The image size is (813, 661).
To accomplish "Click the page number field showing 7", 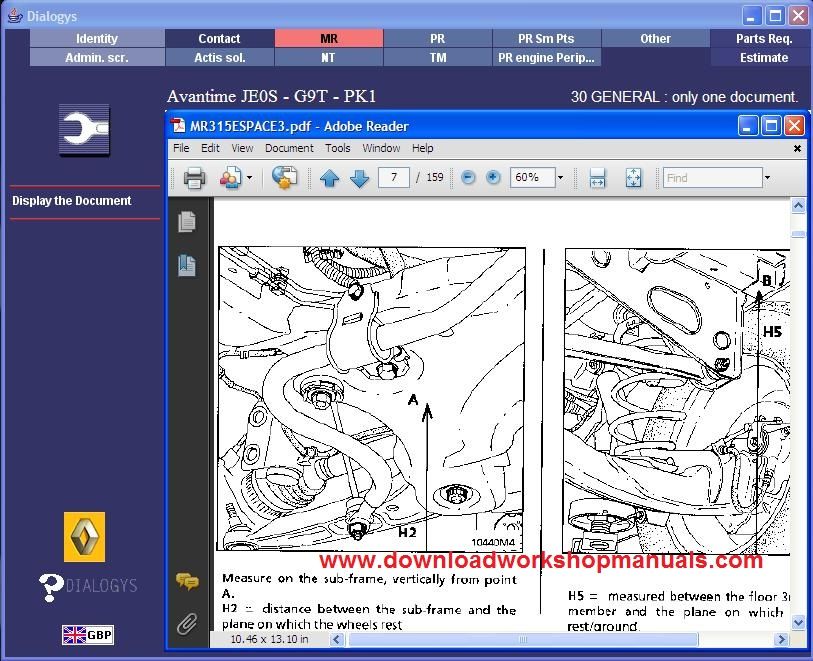I will [394, 177].
